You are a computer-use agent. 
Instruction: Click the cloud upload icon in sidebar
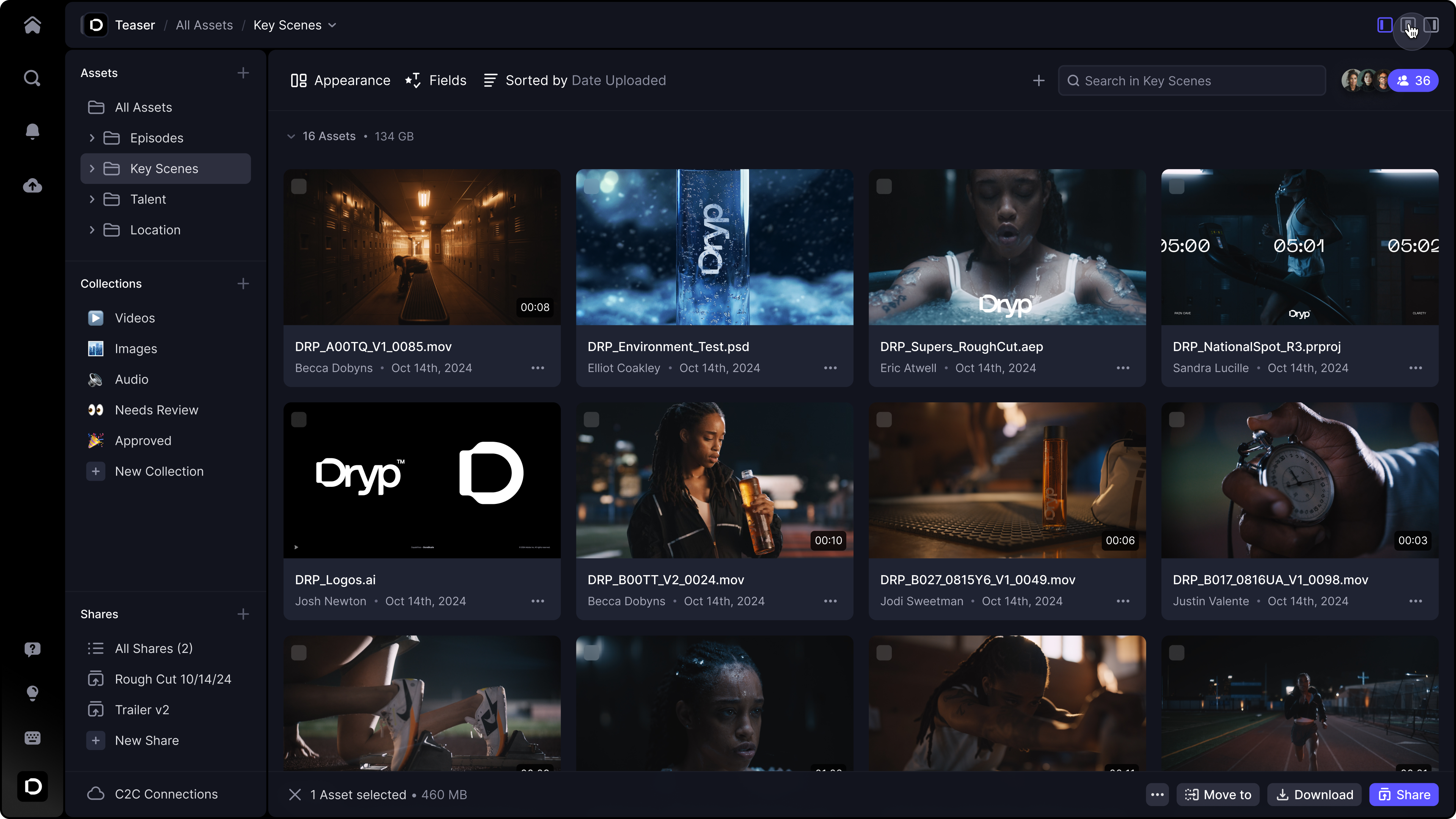[x=32, y=185]
